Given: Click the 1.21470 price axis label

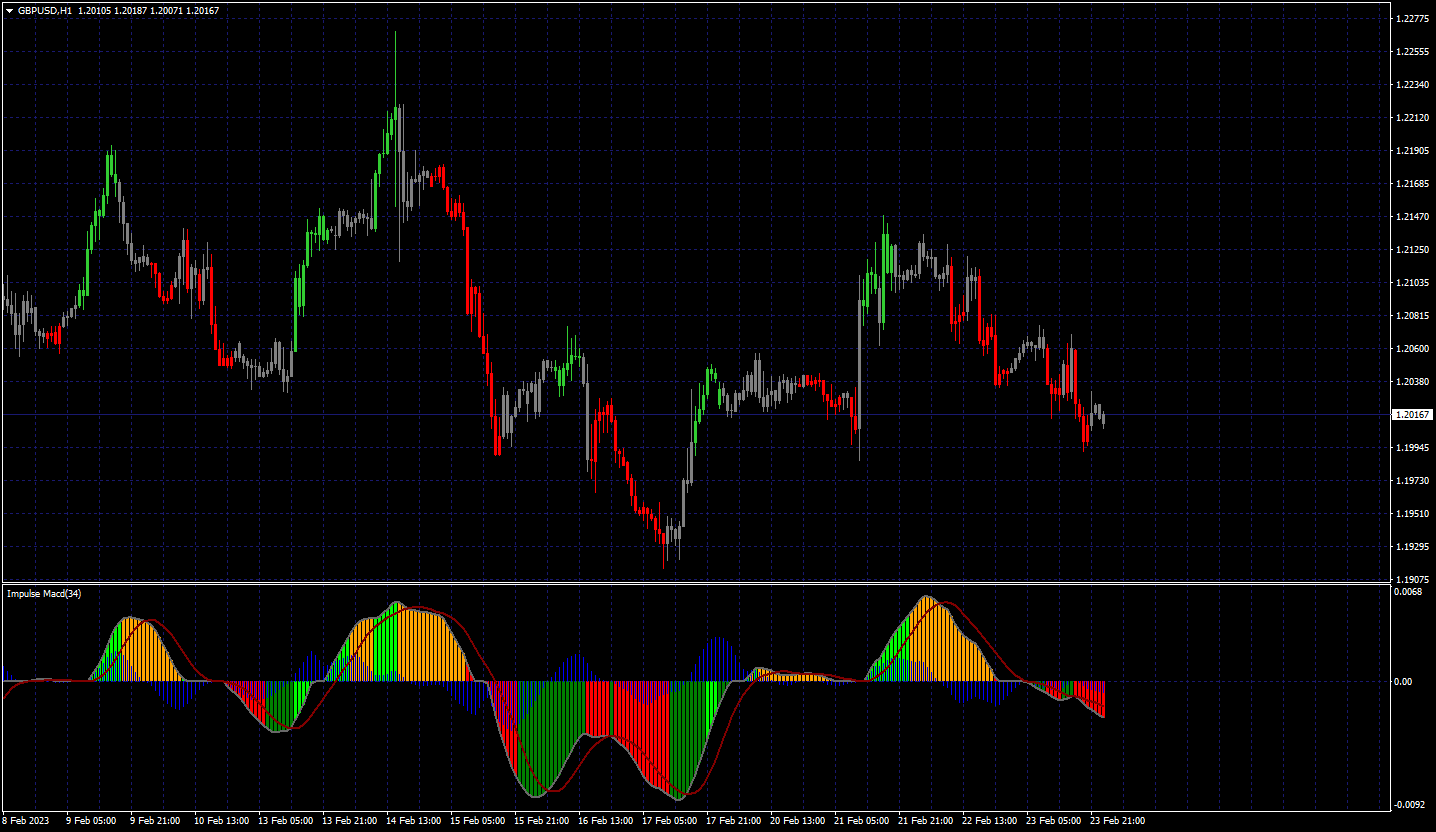Looking at the screenshot, I should 1412,216.
